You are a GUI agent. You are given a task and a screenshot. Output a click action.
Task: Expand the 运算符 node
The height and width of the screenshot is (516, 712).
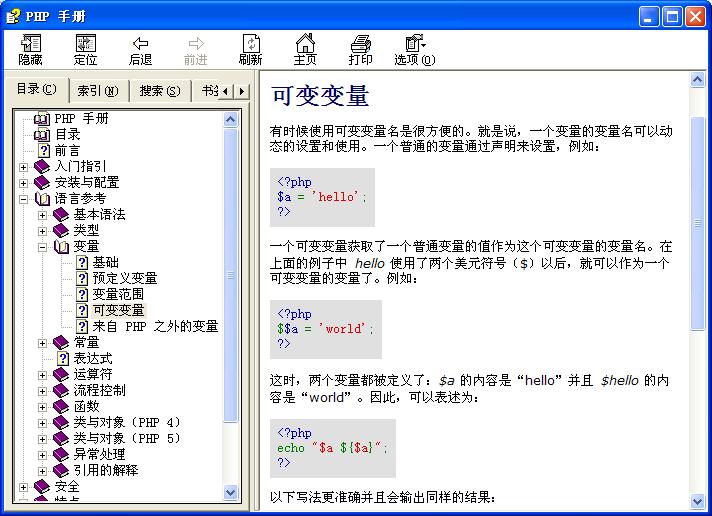[42, 375]
